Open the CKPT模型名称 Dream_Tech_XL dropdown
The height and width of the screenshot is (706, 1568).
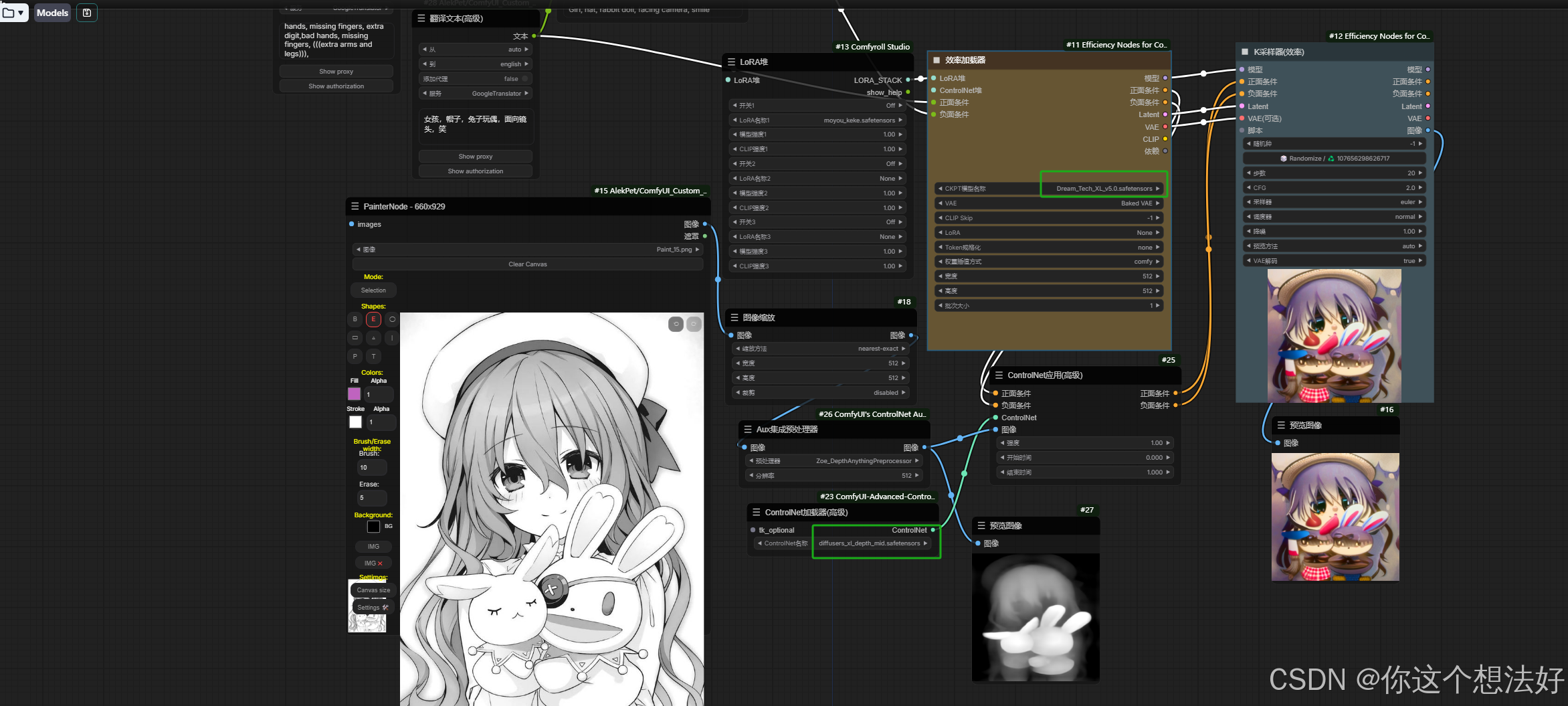click(x=1049, y=189)
